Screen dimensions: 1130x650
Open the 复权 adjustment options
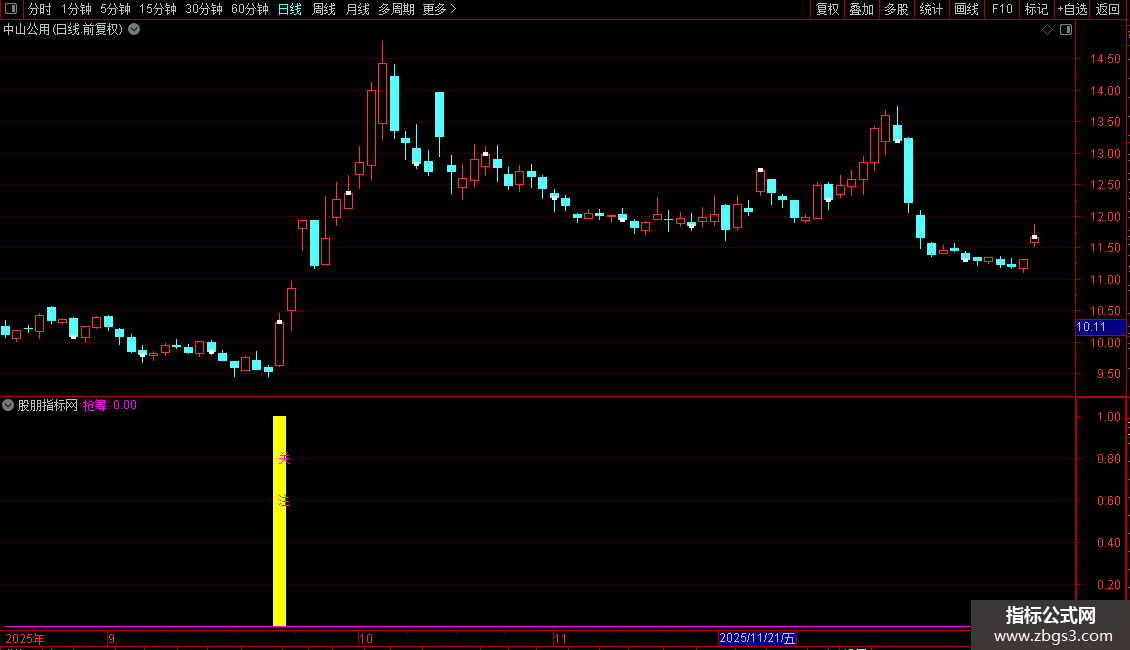point(827,9)
